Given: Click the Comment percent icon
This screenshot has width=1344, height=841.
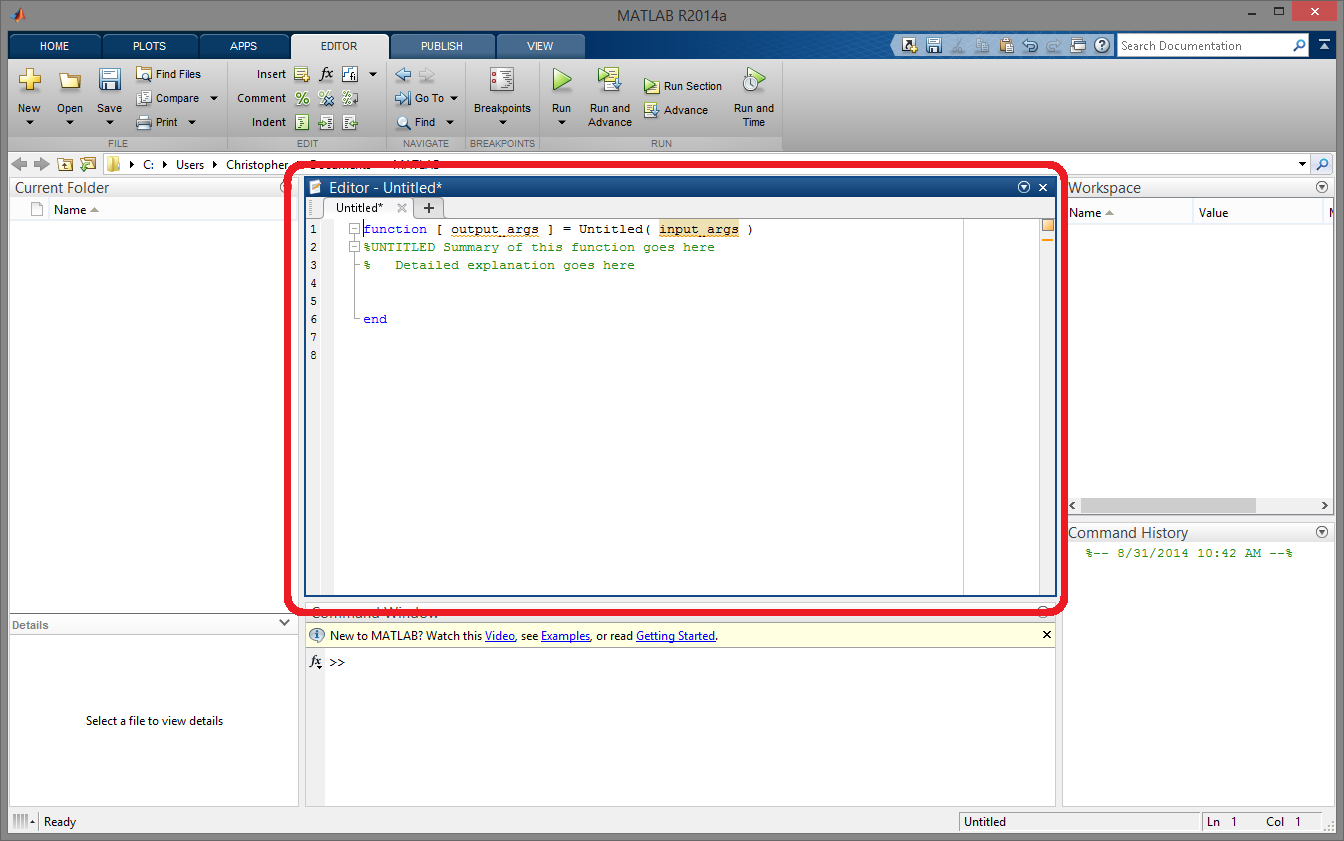Looking at the screenshot, I should pyautogui.click(x=302, y=98).
